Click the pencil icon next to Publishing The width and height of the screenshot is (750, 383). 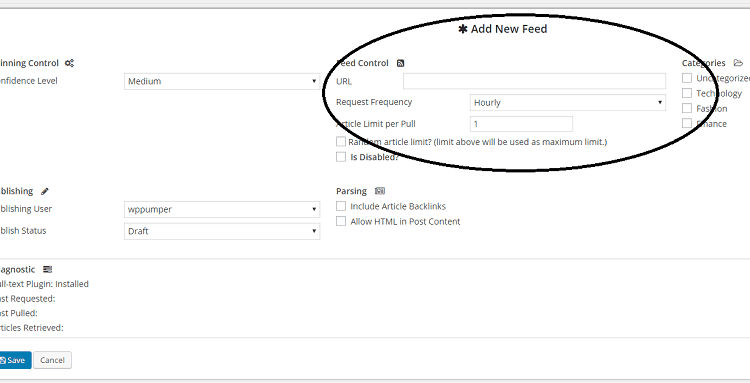[44, 191]
